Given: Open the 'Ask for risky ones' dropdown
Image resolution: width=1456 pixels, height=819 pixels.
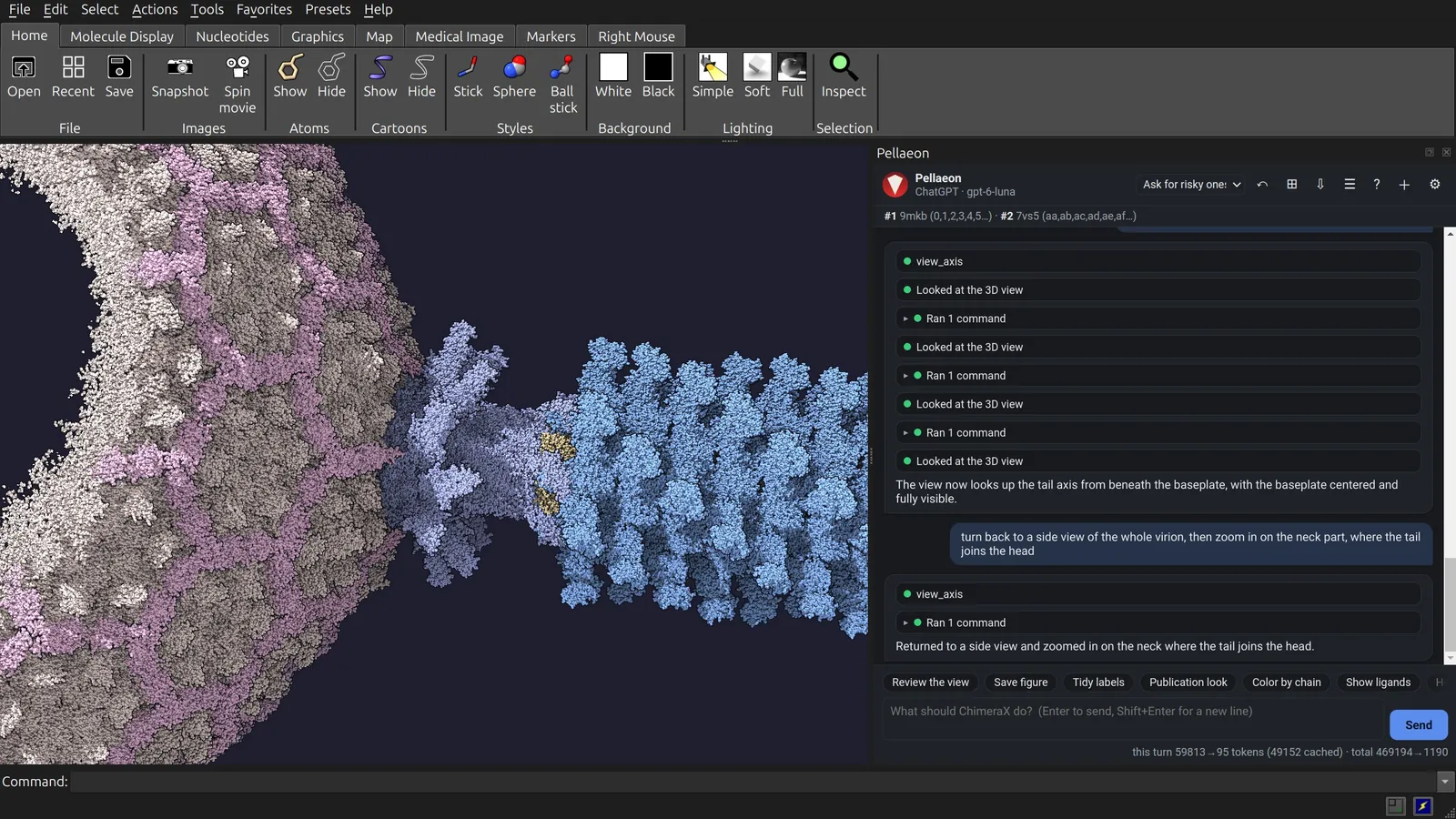Looking at the screenshot, I should pyautogui.click(x=1191, y=184).
